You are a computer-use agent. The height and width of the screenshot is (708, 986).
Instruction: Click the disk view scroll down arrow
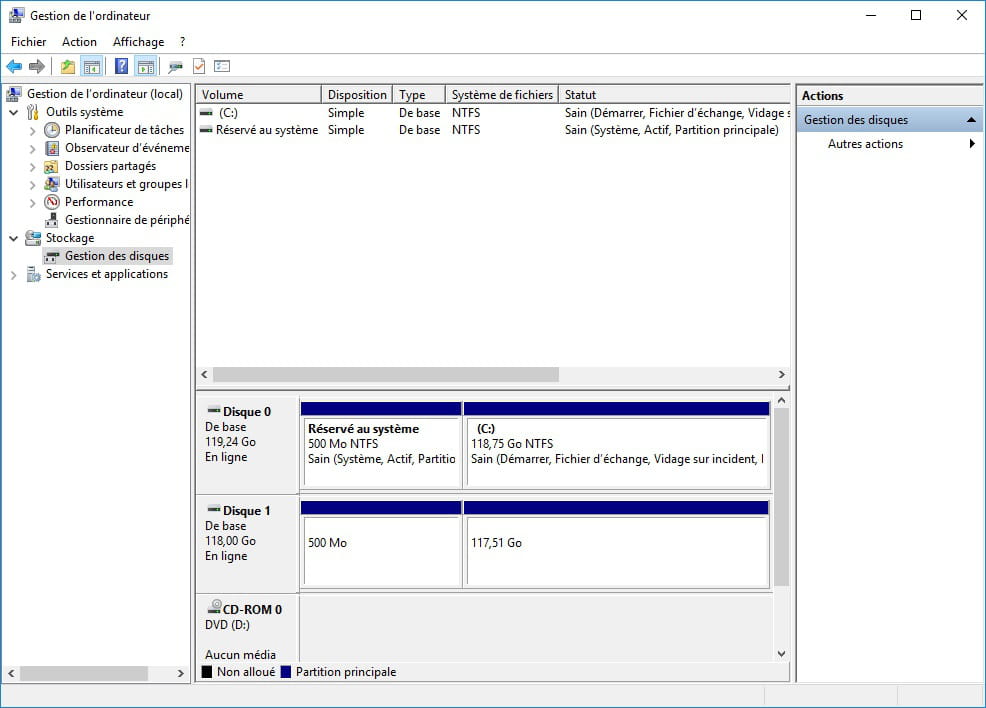point(781,654)
